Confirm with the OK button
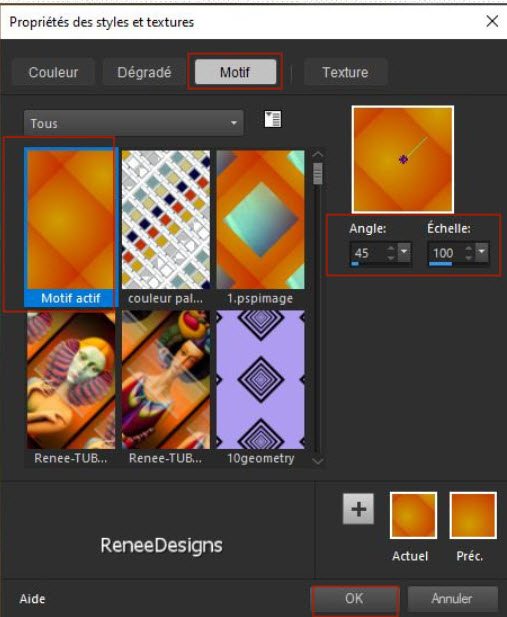This screenshot has height=617, width=507. [x=354, y=599]
